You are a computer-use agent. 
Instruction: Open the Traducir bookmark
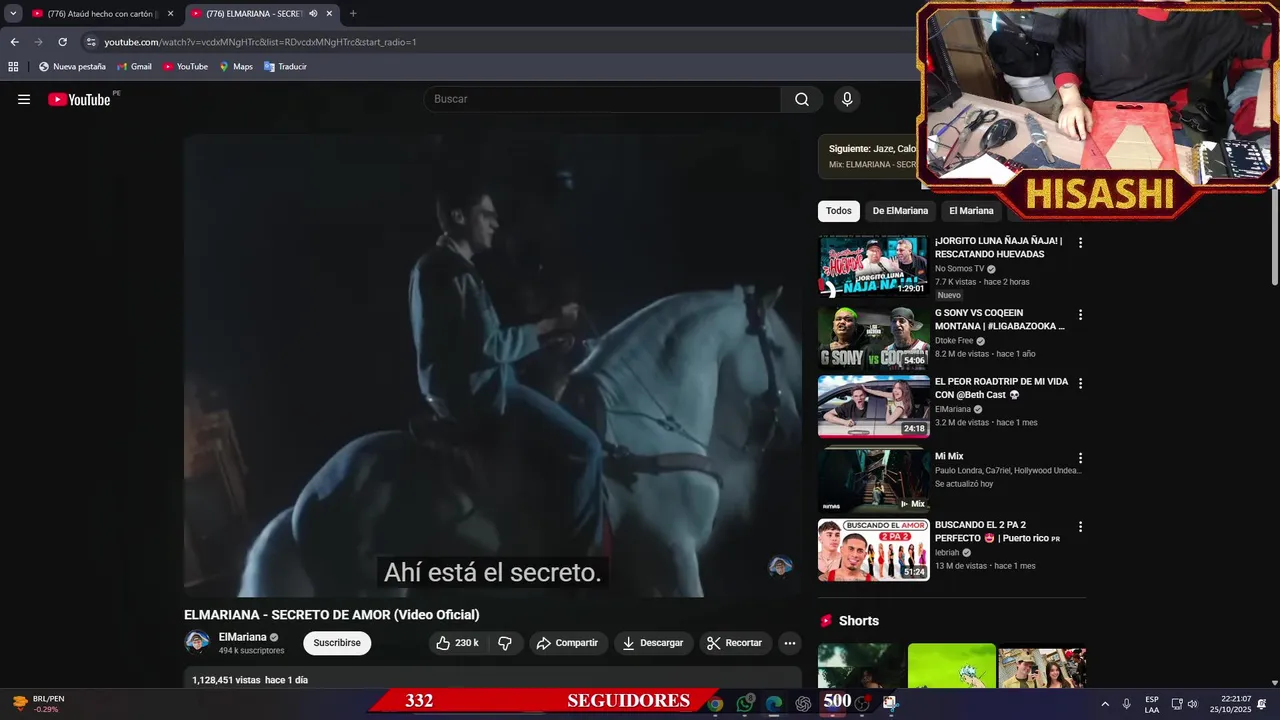[x=285, y=67]
